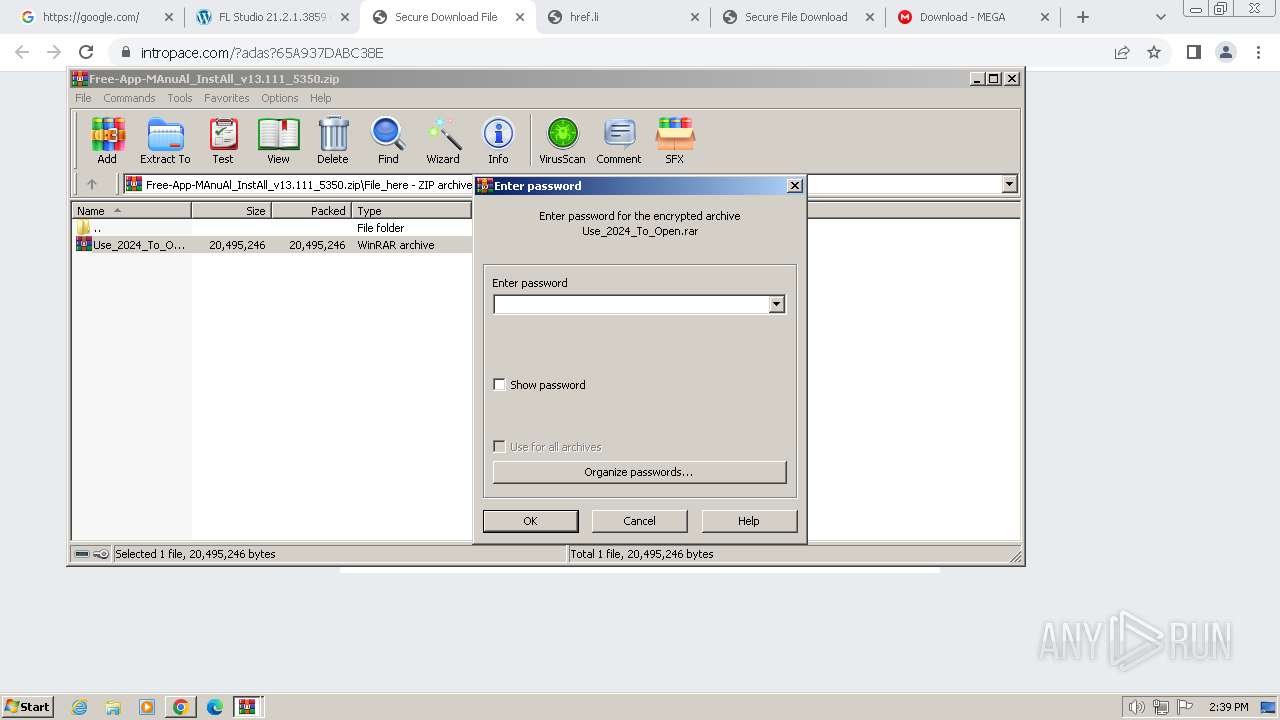Switch to the https://google.com/ tab
Screen dimensions: 1280x720
pyautogui.click(x=95, y=17)
